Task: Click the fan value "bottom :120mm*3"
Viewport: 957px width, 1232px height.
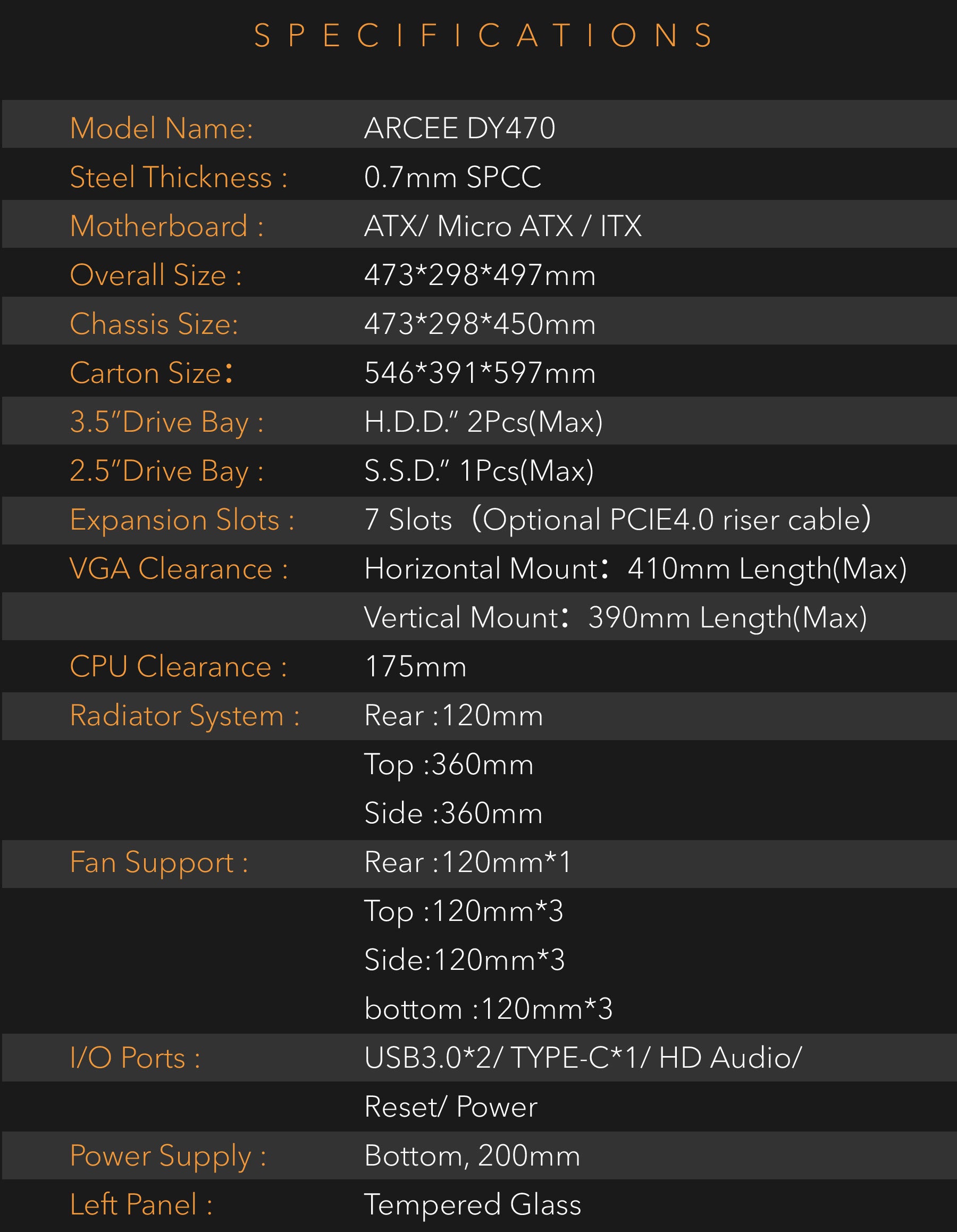Action: click(489, 1009)
